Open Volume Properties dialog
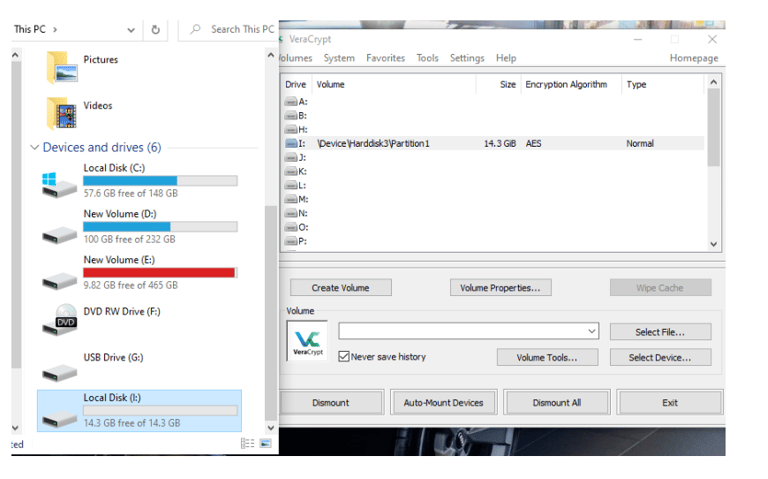The image size is (768, 479). 500,287
